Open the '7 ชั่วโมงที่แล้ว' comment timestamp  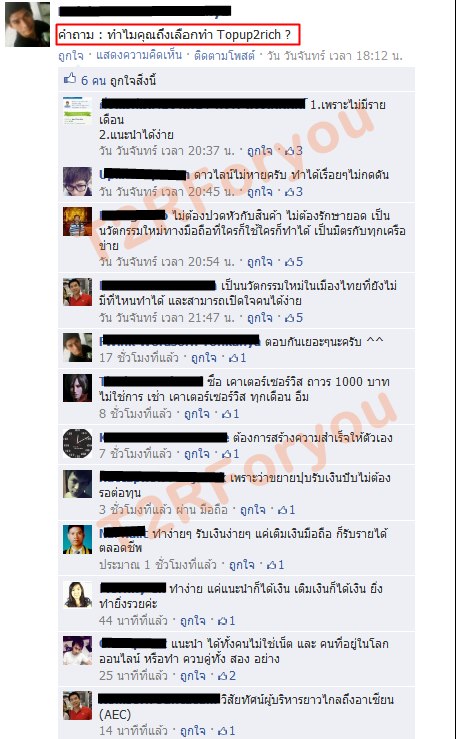135,454
